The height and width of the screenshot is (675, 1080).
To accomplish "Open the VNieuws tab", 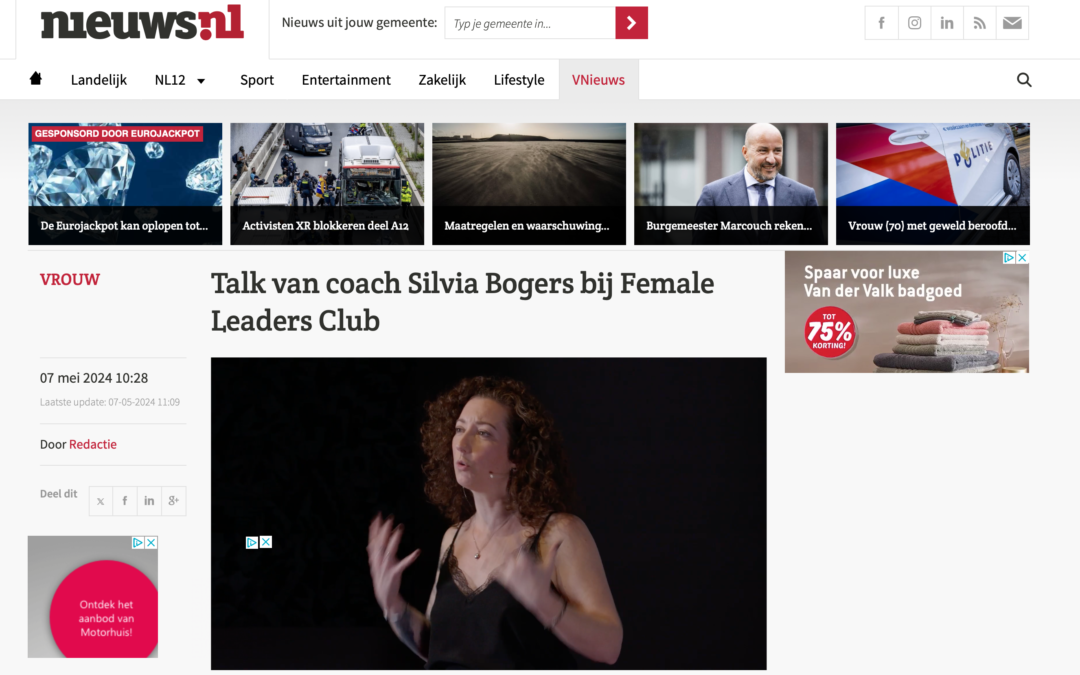I will (599, 80).
